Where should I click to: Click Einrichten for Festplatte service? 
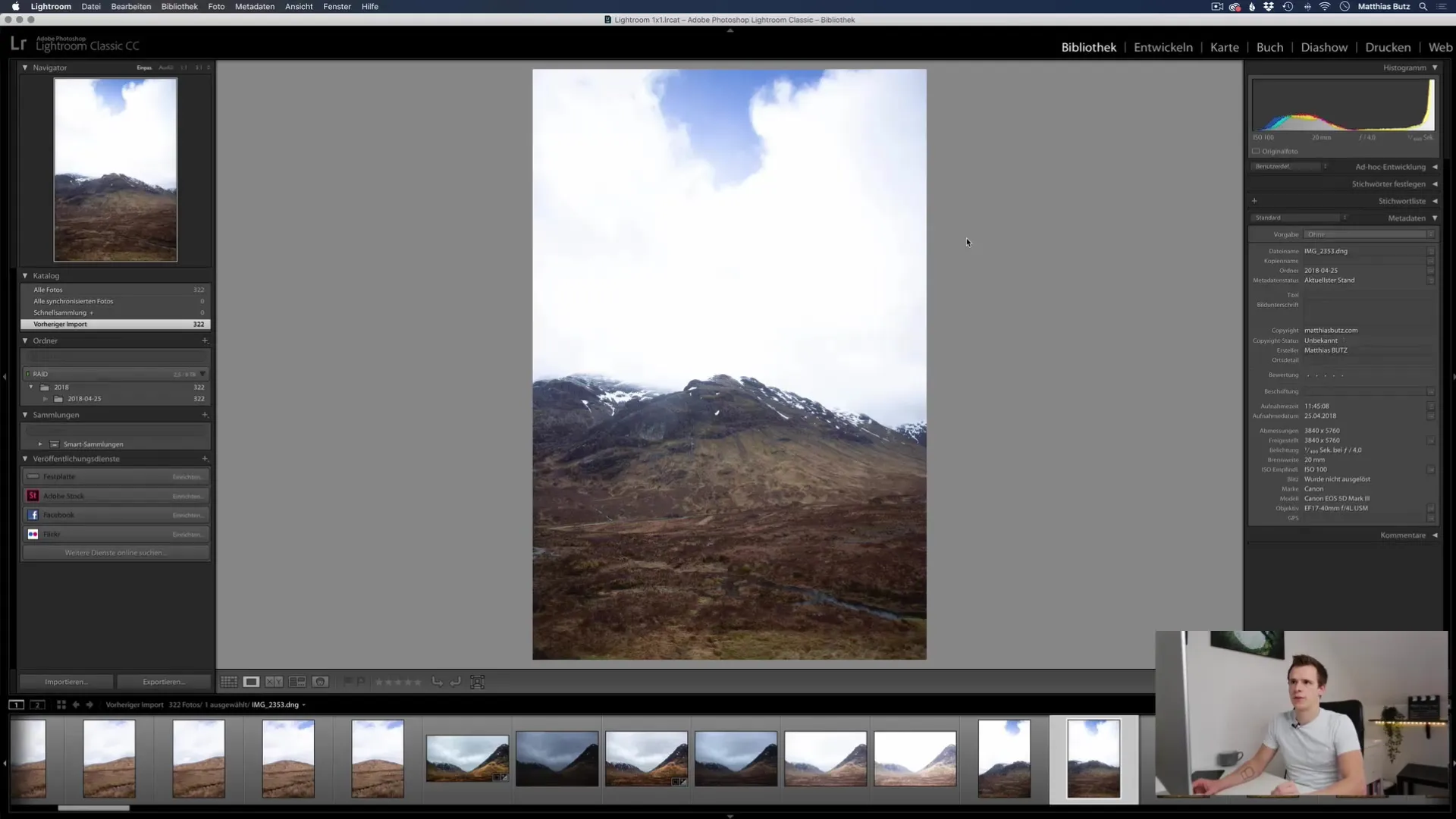tap(187, 477)
